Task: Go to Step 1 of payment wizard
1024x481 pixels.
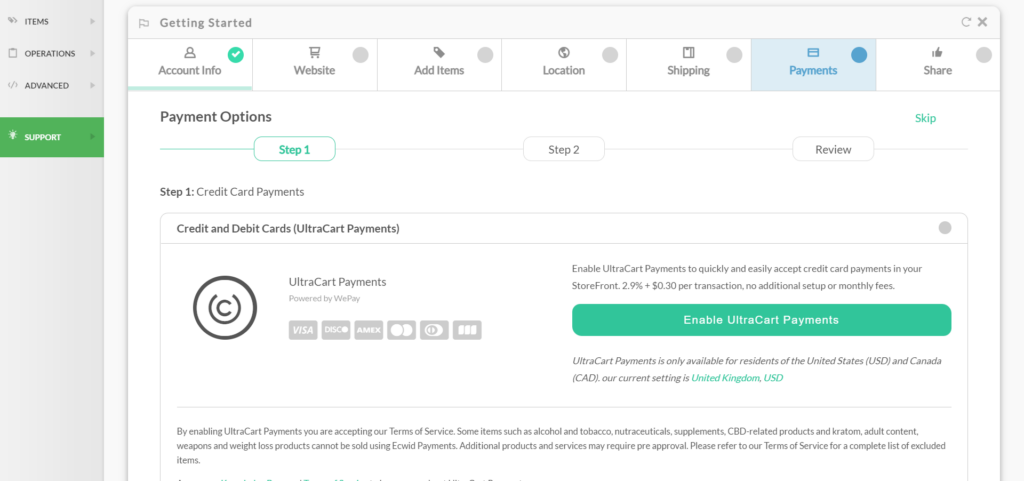Action: pyautogui.click(x=295, y=149)
